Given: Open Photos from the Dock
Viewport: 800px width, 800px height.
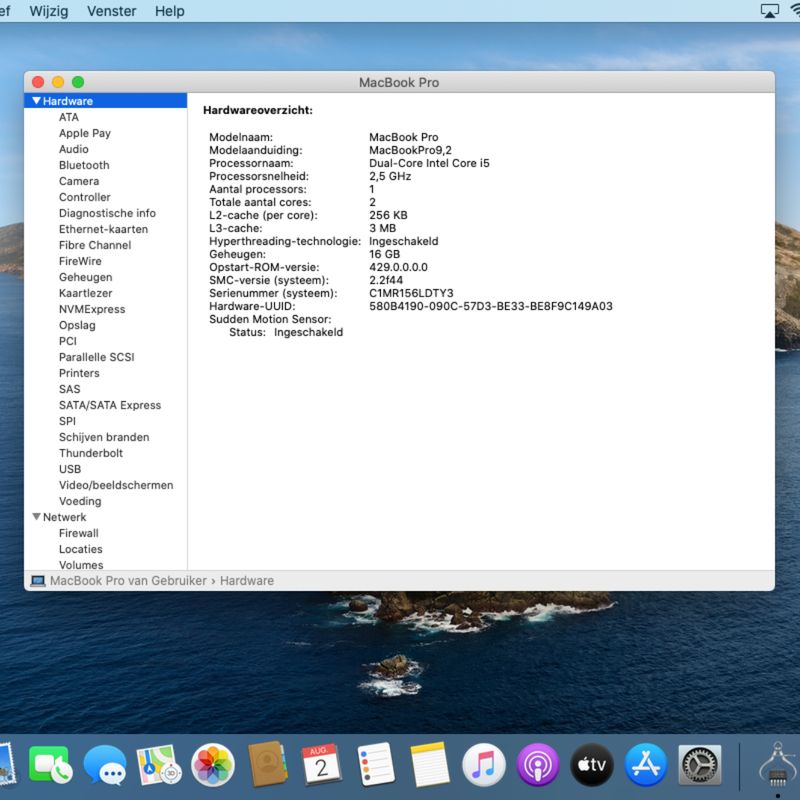Looking at the screenshot, I should [213, 764].
